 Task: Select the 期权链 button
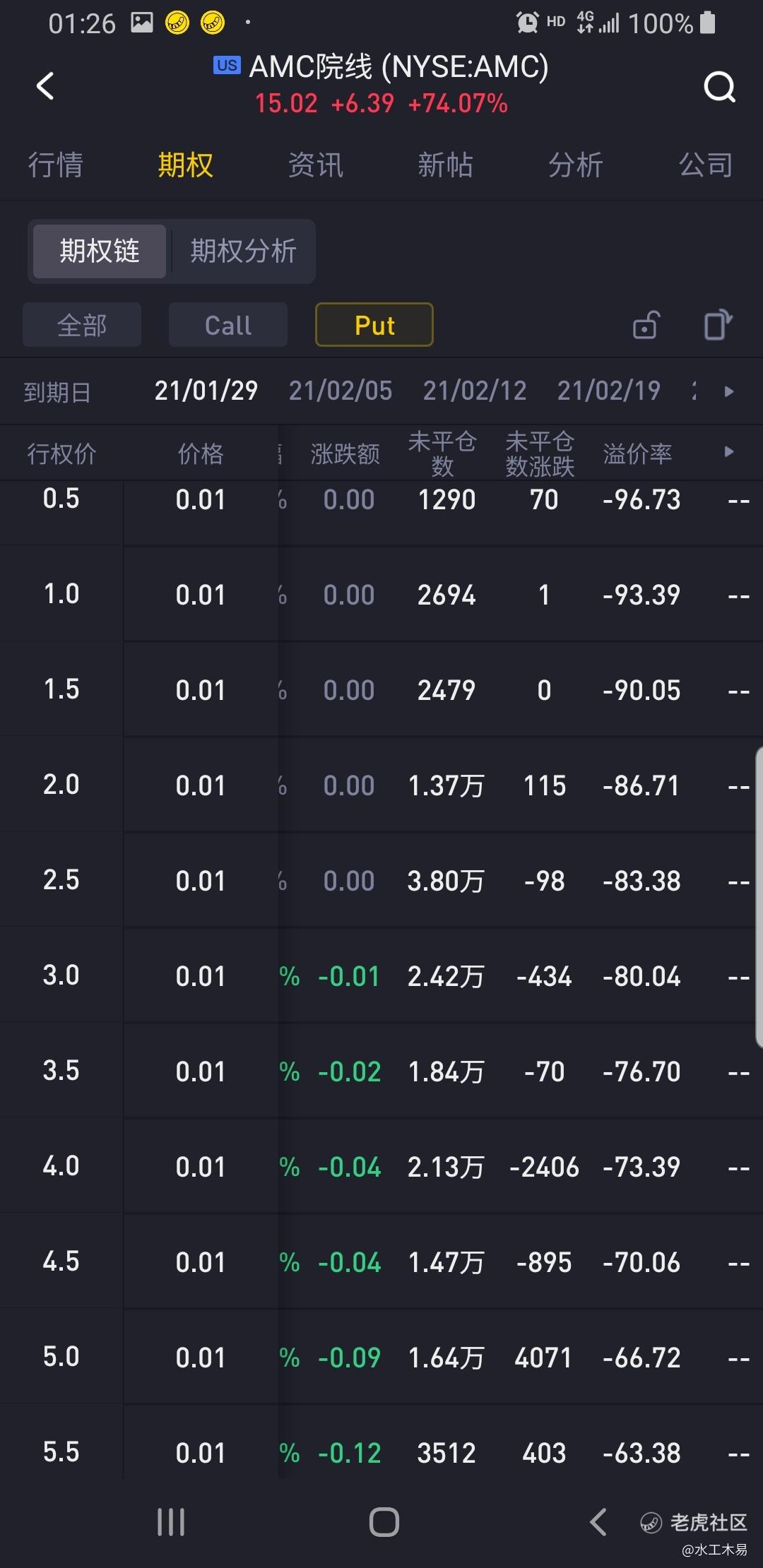[x=100, y=251]
